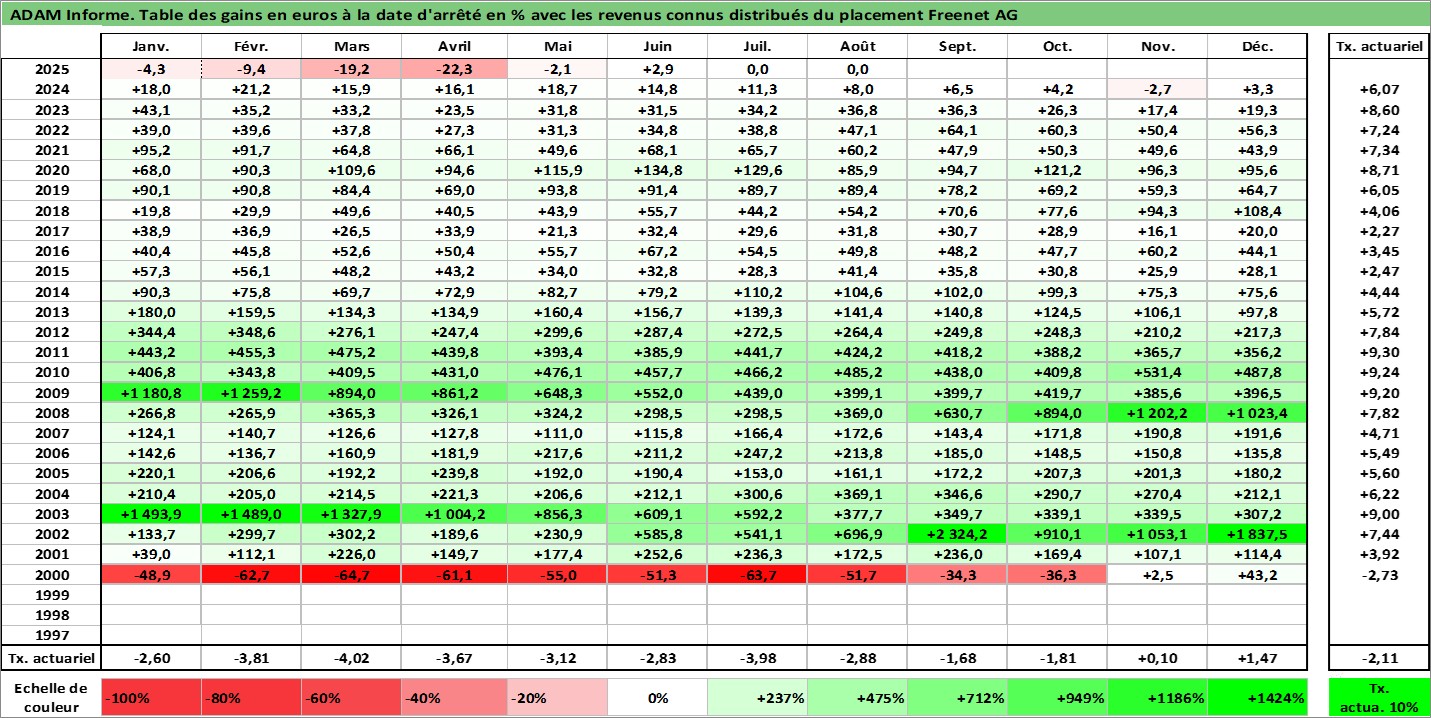1431x718 pixels.
Task: Select the +1424% bright green swatch
Action: (x=1257, y=697)
